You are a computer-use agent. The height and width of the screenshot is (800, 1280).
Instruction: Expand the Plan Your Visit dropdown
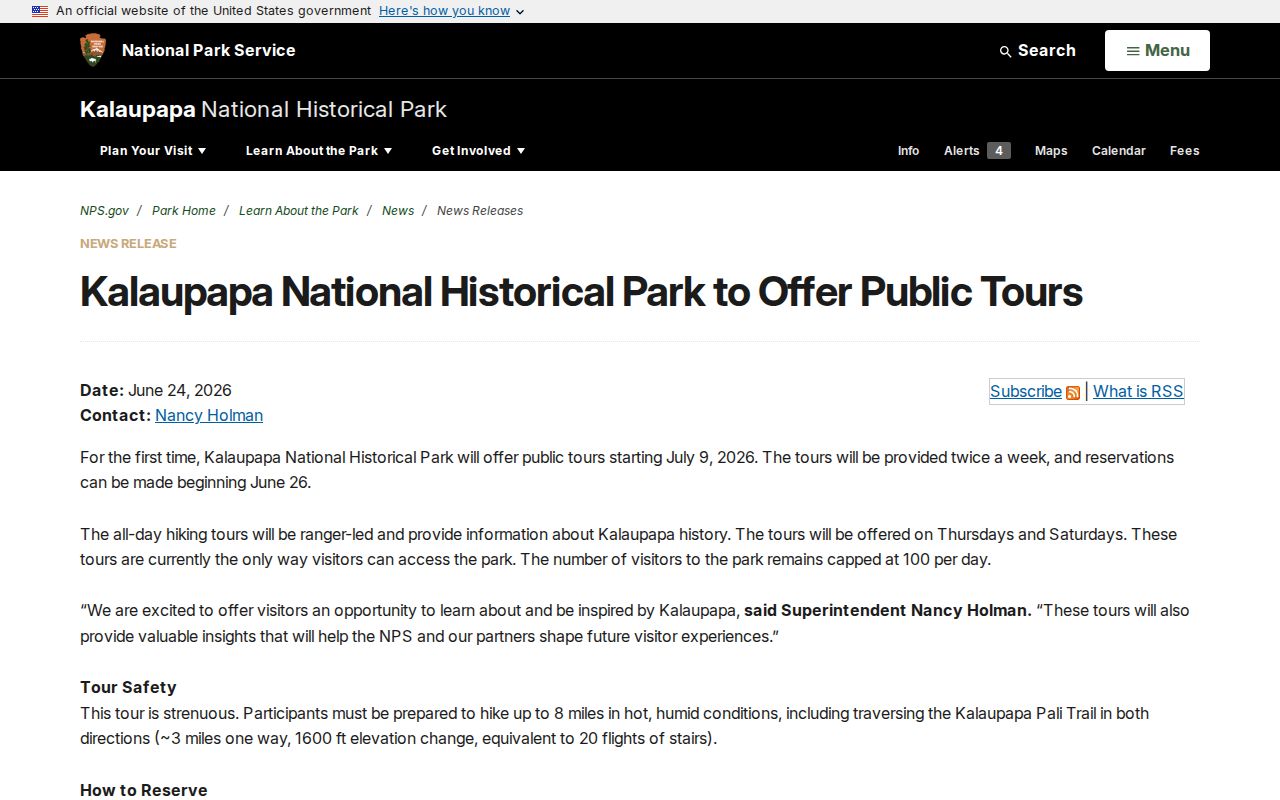[153, 151]
